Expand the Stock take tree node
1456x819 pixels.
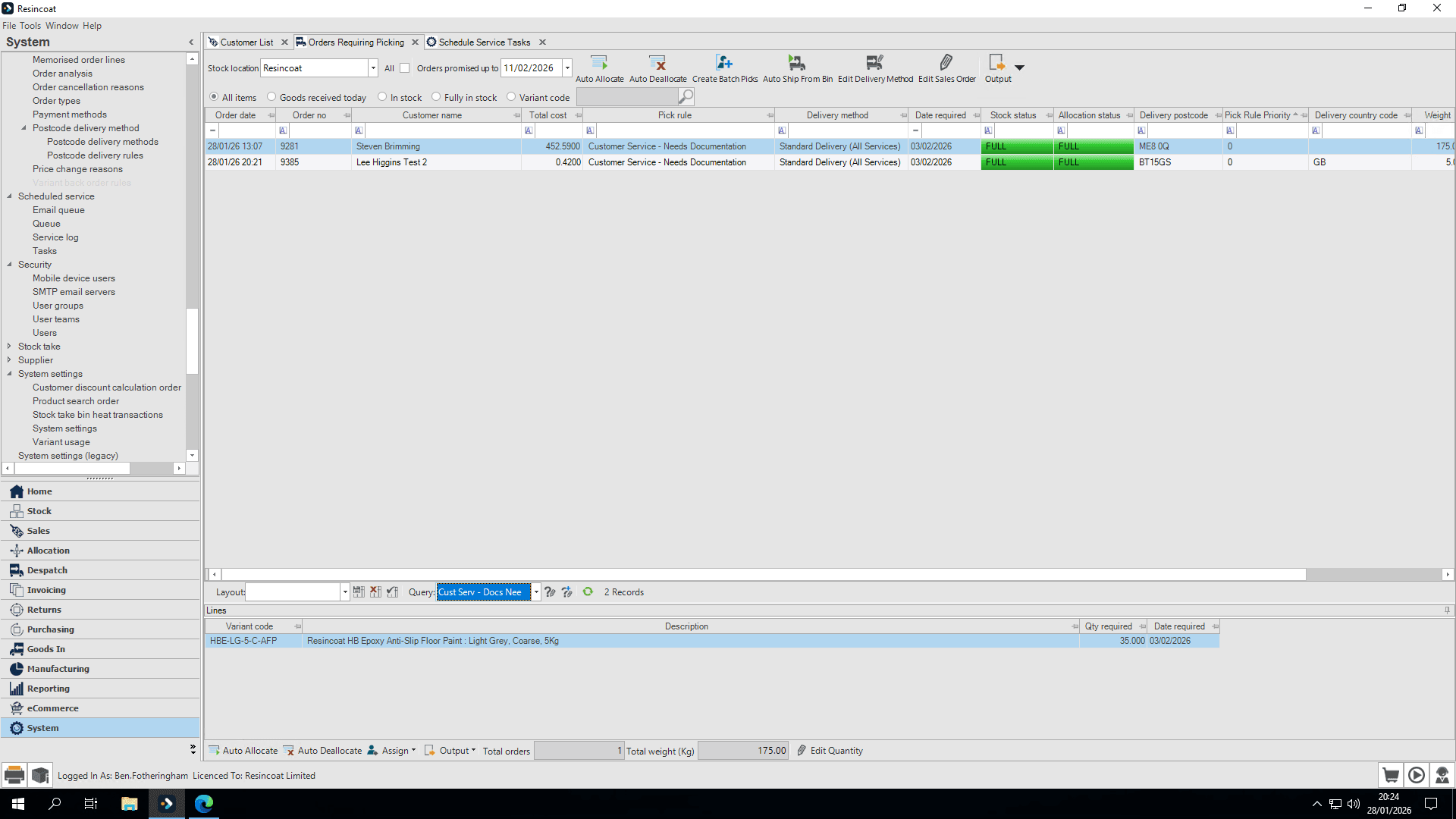tap(9, 347)
